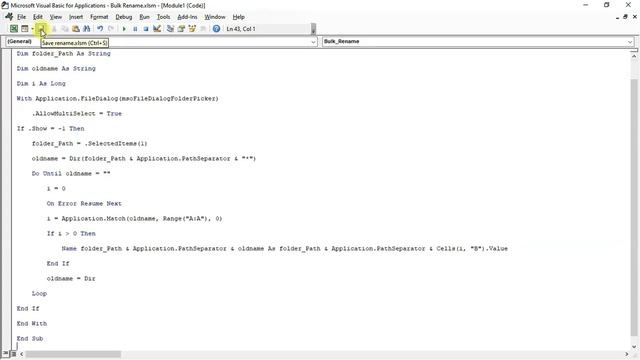Open the Tools menu

point(163,17)
